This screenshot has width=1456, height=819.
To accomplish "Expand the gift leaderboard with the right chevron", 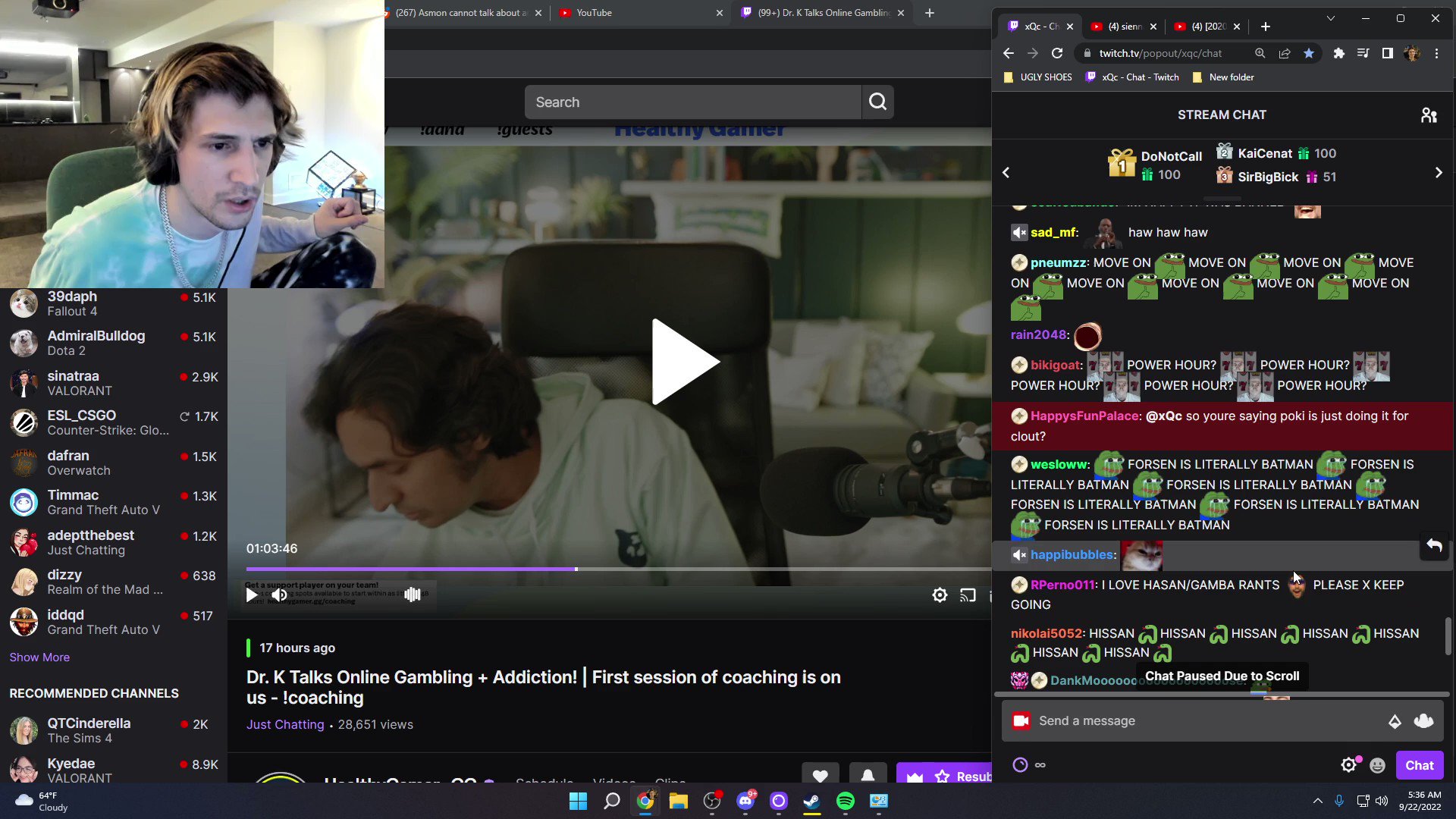I will (1439, 172).
